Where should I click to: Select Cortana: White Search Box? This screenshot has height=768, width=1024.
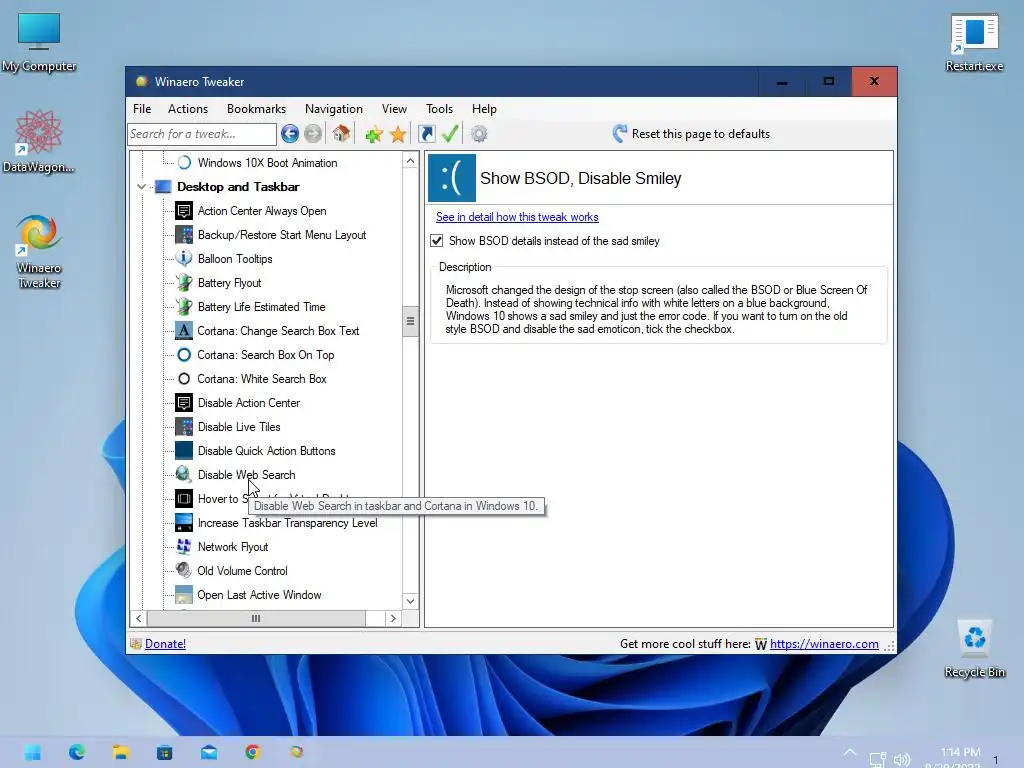tap(262, 379)
